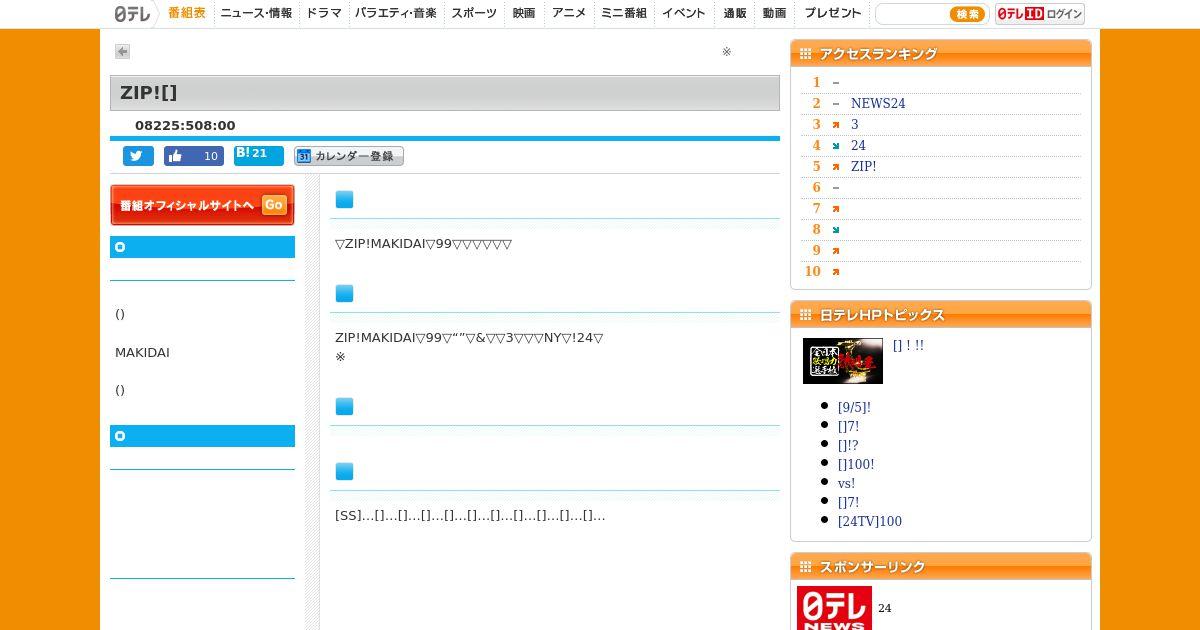Open the 日テレ logo home link
This screenshot has width=1200, height=630.
click(132, 14)
